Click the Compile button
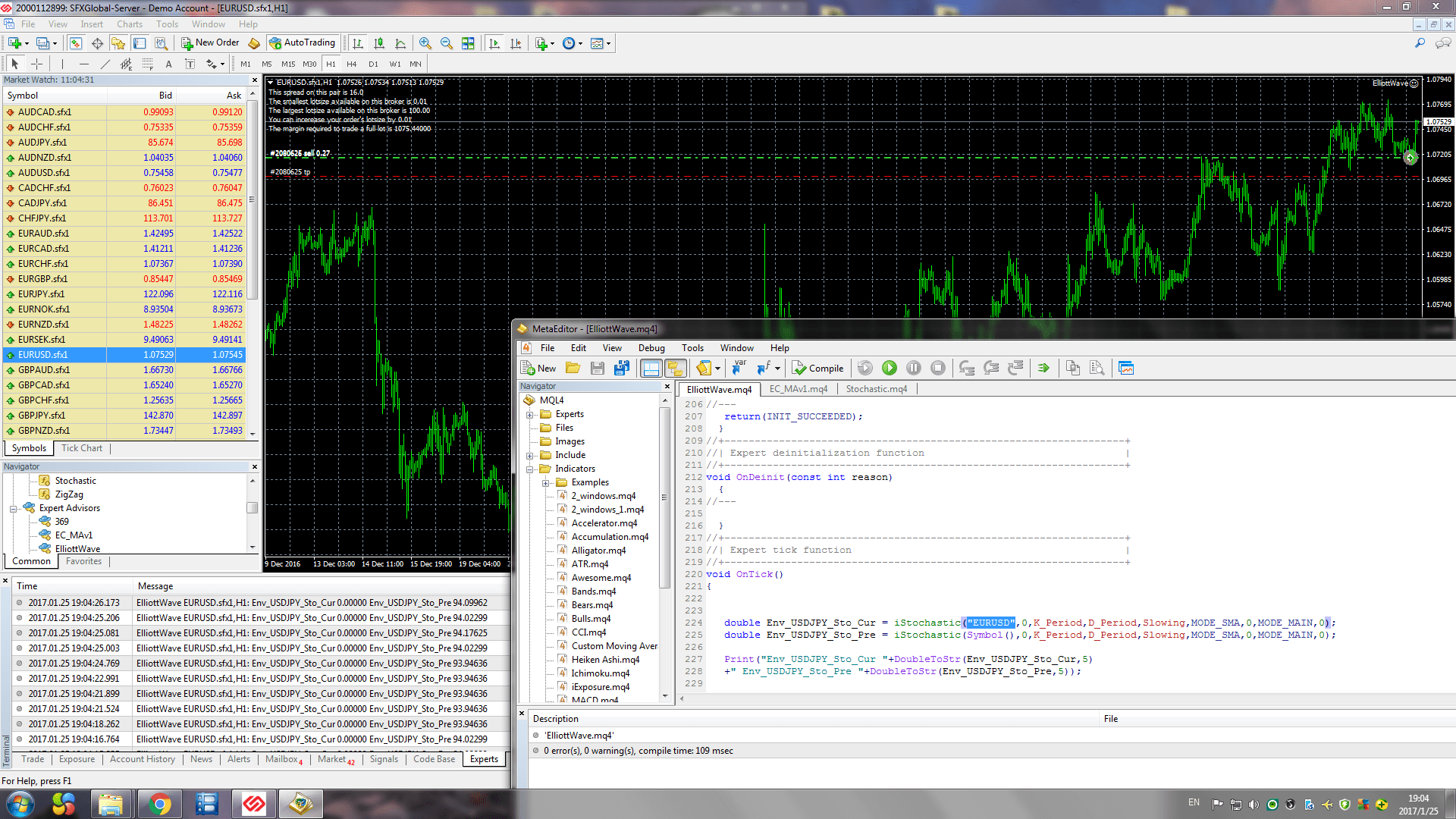The width and height of the screenshot is (1456, 819). tap(817, 369)
